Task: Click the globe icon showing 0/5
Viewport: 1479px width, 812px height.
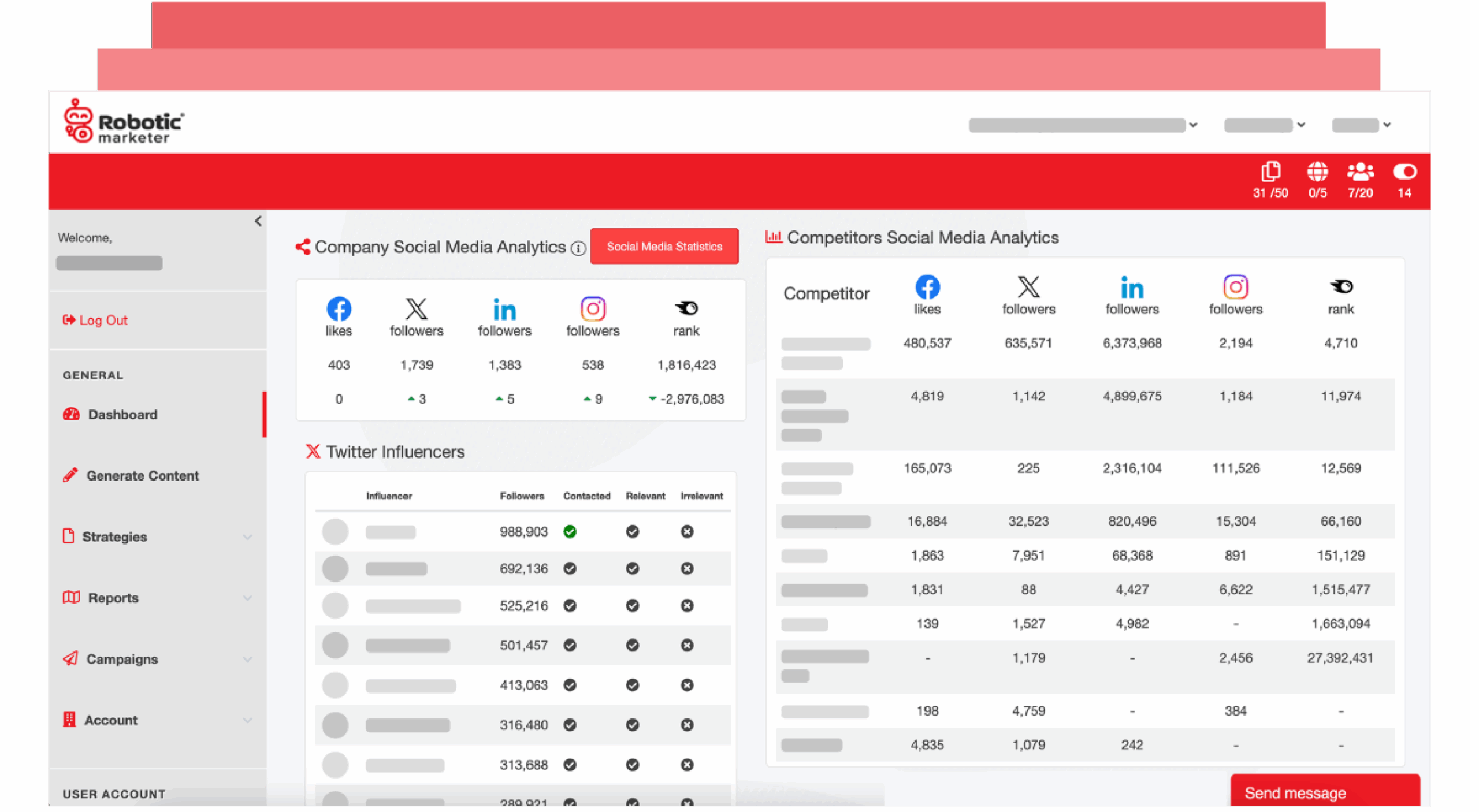Action: [1317, 172]
